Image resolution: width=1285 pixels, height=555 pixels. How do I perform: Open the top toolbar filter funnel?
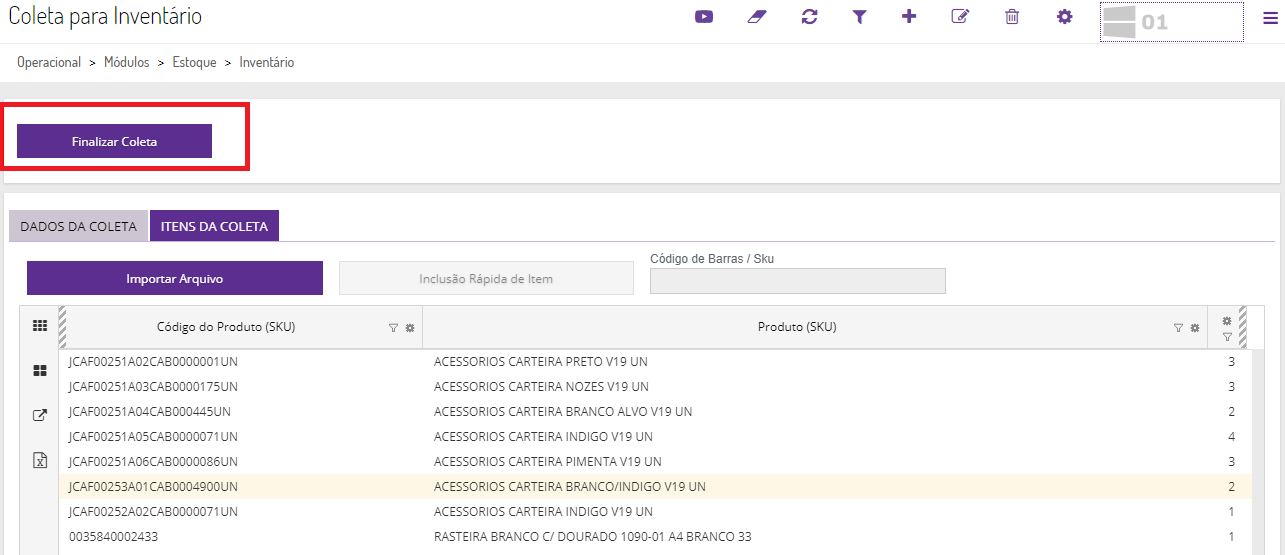click(859, 17)
